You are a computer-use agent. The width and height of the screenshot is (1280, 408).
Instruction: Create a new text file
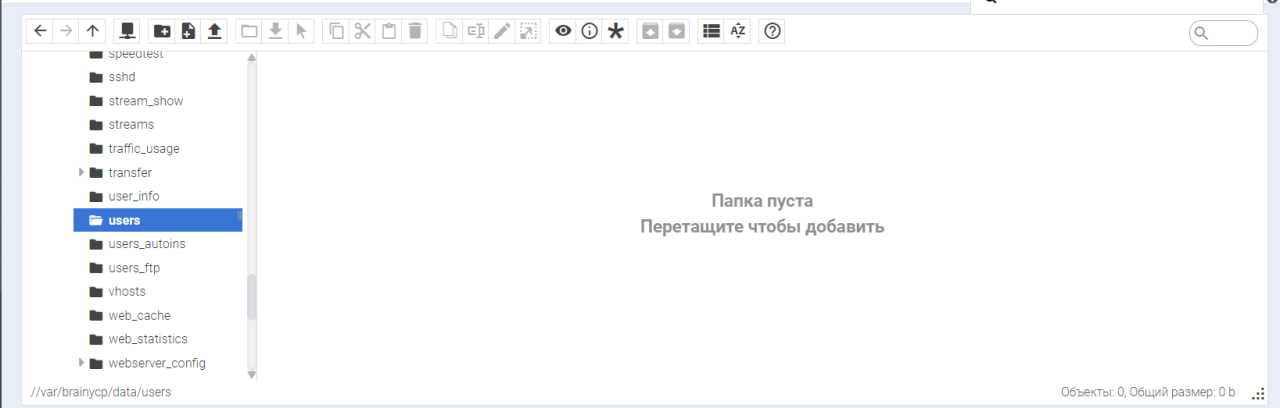[x=188, y=31]
